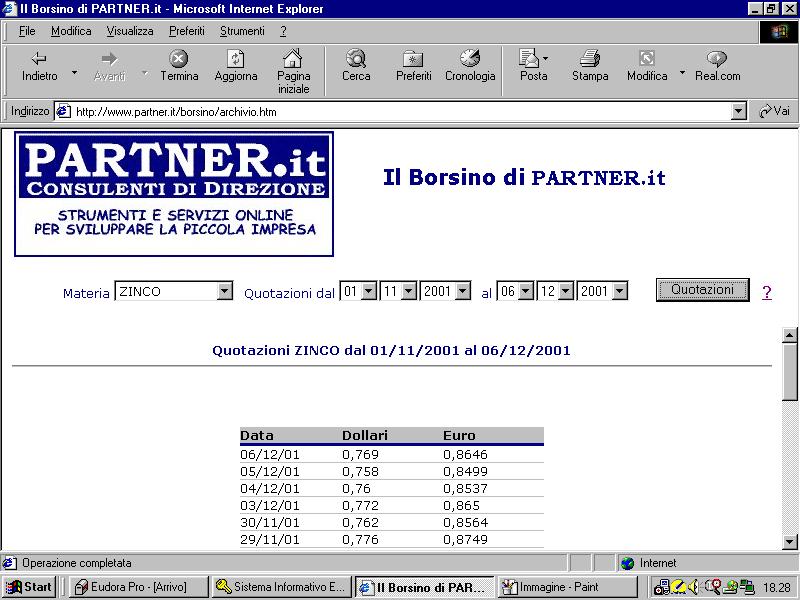Select the 0,762 dollari value

(360, 522)
